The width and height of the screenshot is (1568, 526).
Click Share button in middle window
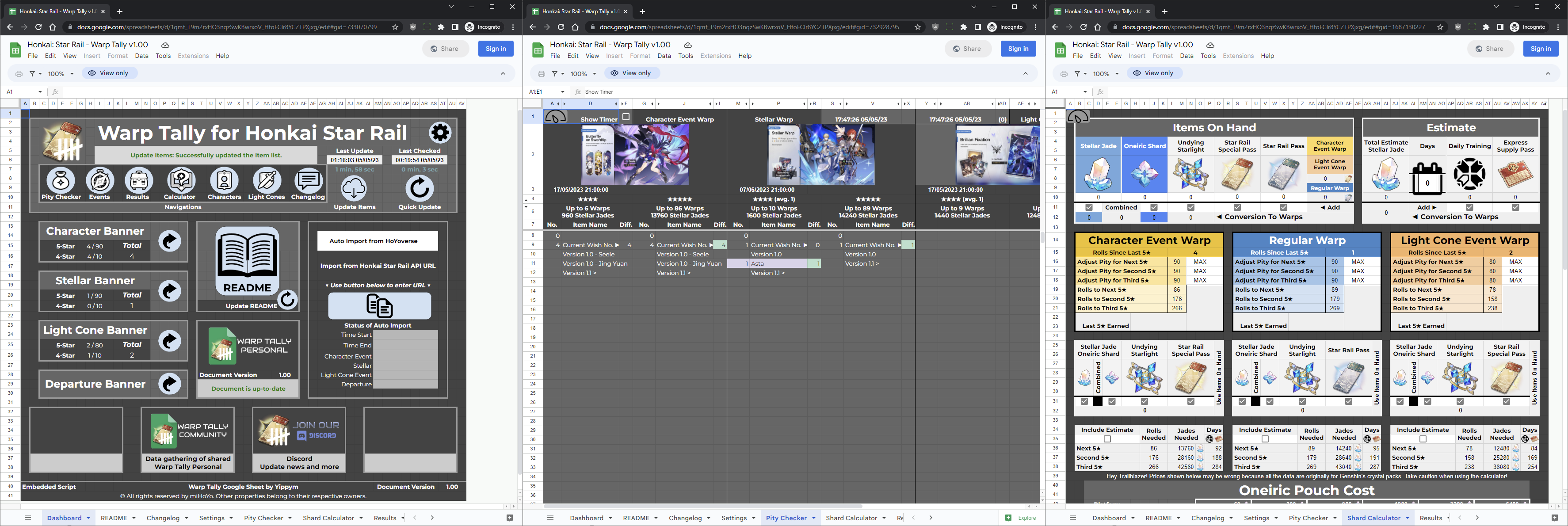967,49
